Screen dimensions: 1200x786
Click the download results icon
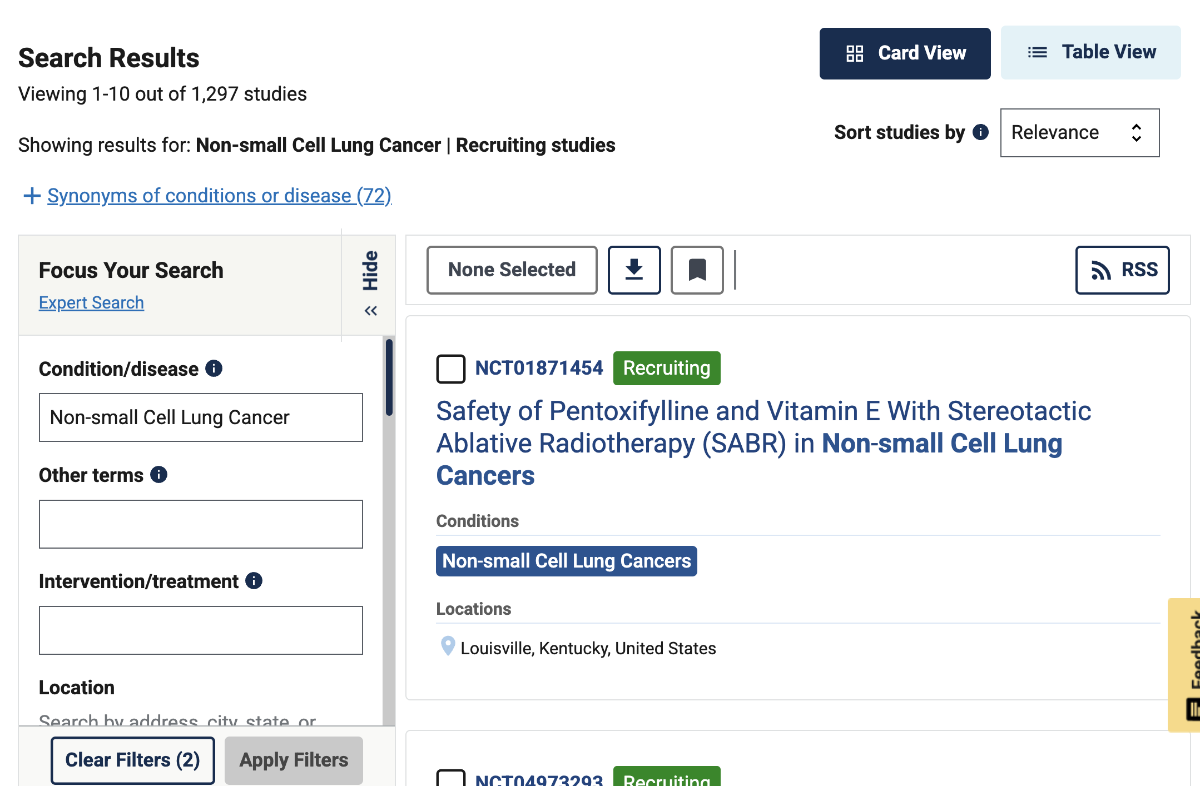point(634,270)
